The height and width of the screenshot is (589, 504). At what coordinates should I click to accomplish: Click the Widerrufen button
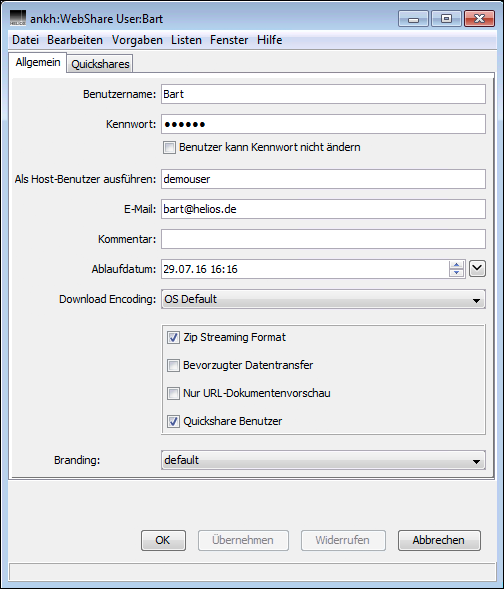click(x=343, y=540)
